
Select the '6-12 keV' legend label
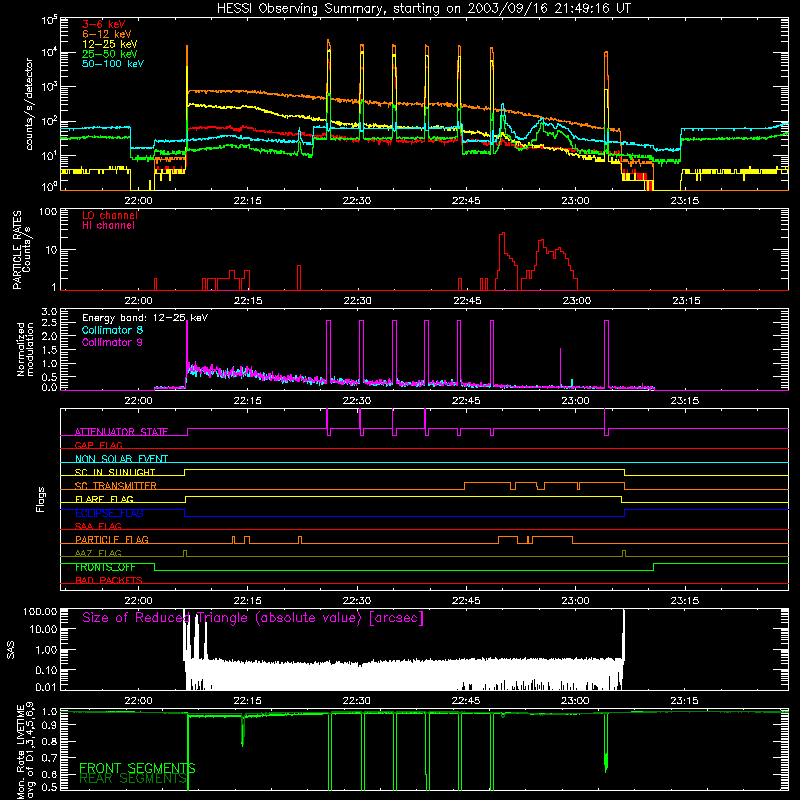(107, 34)
